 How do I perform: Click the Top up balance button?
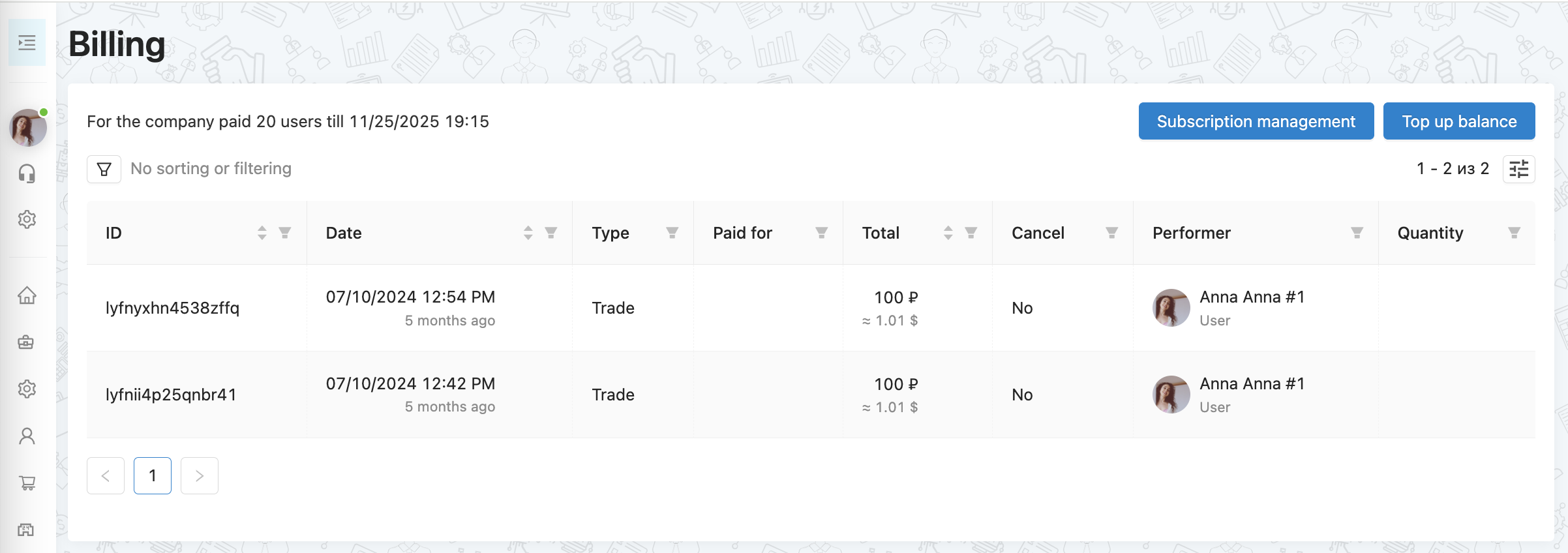coord(1459,121)
